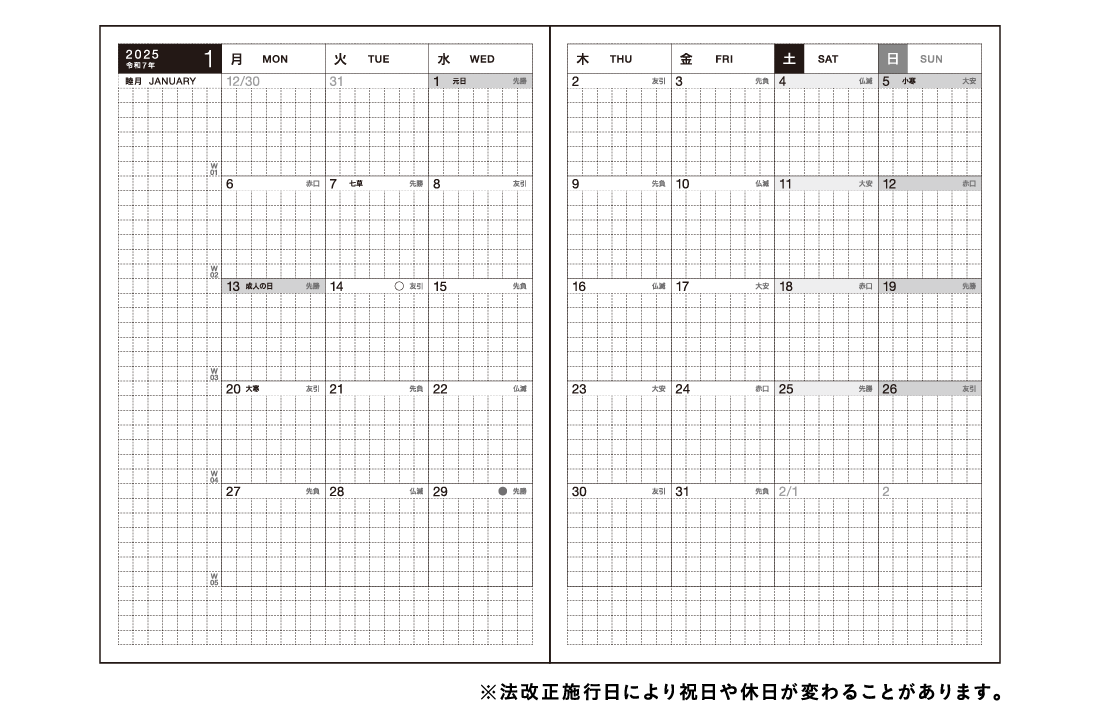Select January 1 元日 holiday cell
Viewport: 1100px width, 720px height.
[480, 81]
